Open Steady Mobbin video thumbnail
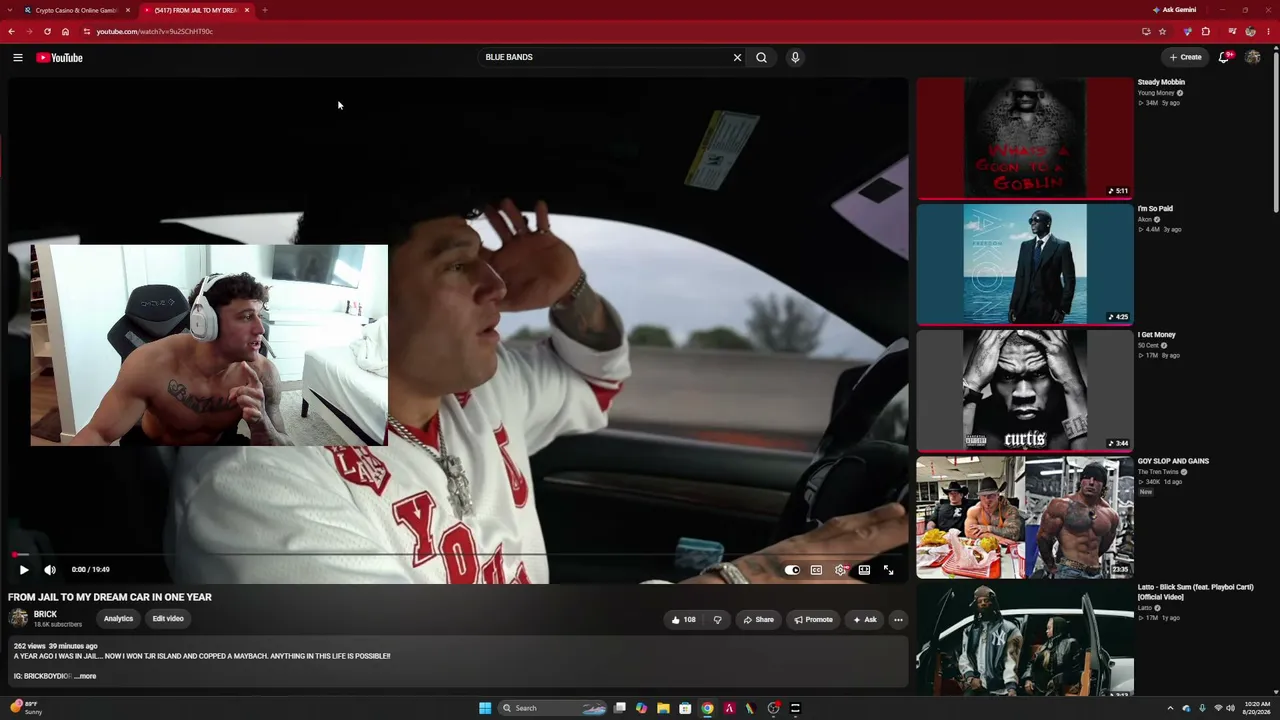Viewport: 1280px width, 720px height. (x=1025, y=139)
